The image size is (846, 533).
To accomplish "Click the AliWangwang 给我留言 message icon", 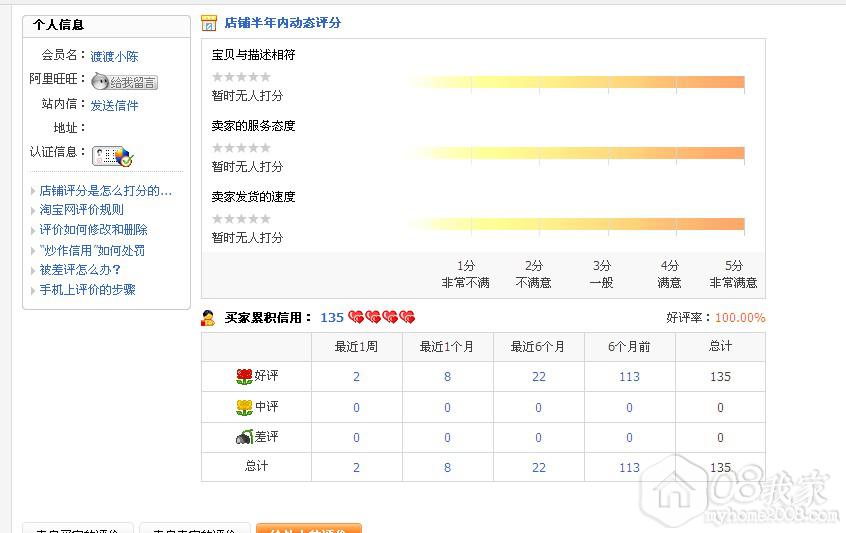I will point(124,82).
